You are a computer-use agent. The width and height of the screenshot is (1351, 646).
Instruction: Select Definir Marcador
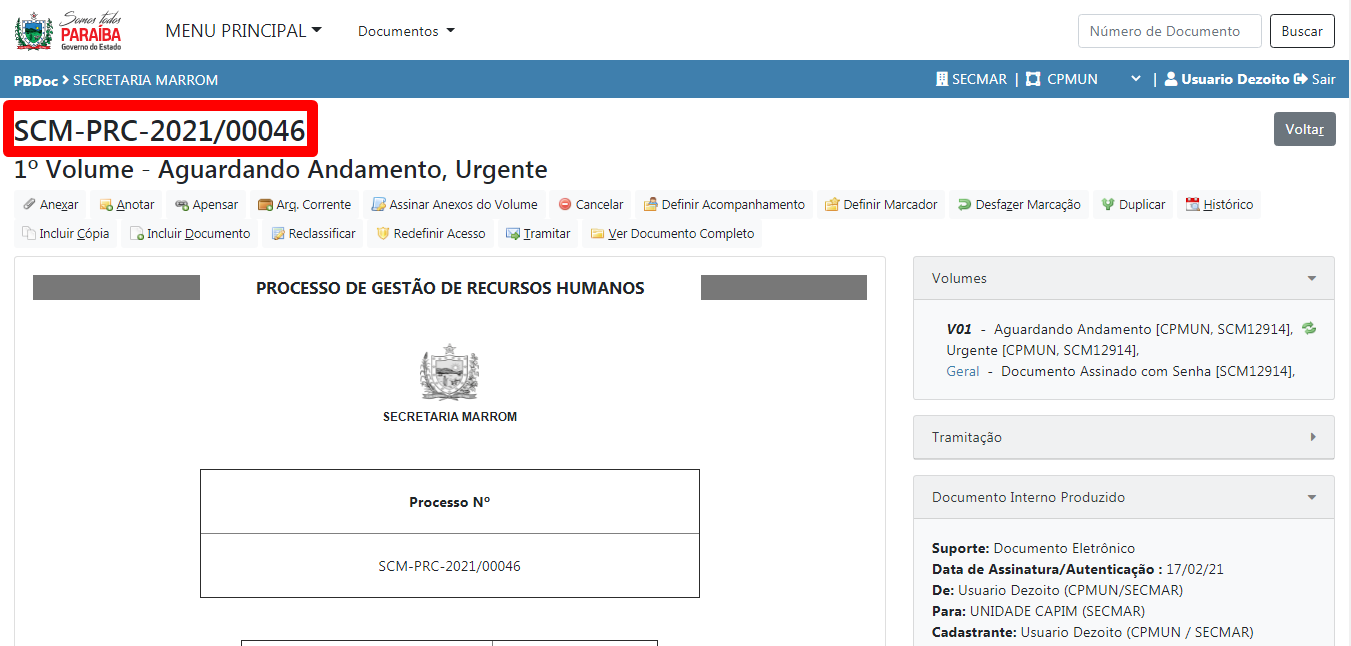(x=881, y=204)
